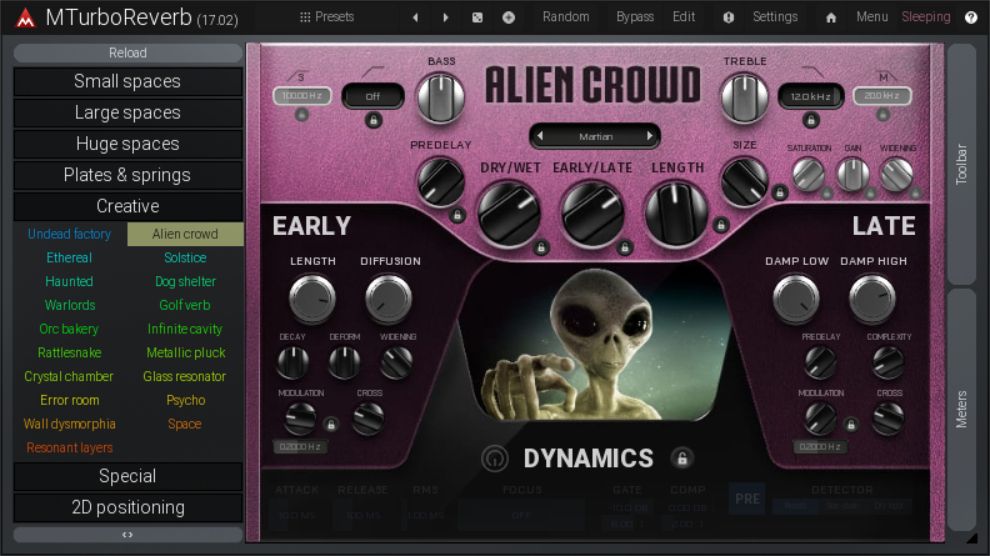Go to next preset arrow

tap(446, 18)
